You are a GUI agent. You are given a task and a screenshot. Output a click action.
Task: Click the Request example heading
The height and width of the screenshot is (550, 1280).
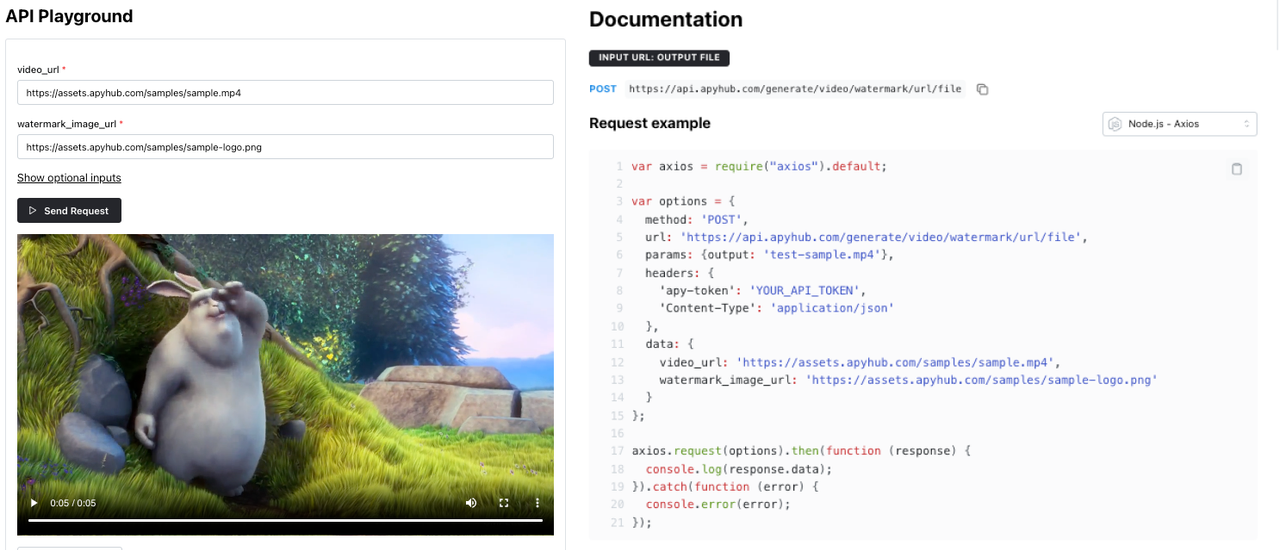tap(650, 123)
